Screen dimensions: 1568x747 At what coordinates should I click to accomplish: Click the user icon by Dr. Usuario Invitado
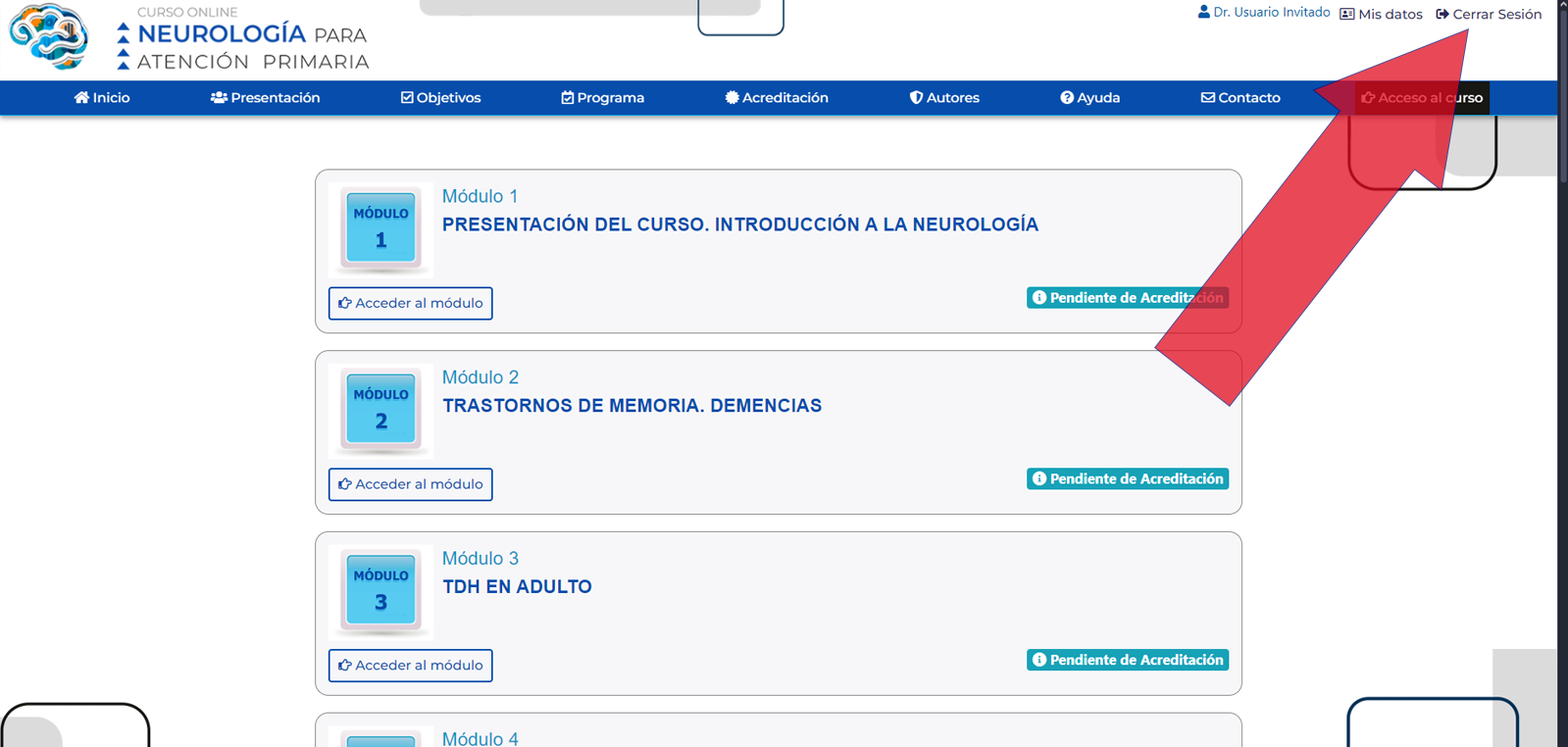pos(1203,13)
